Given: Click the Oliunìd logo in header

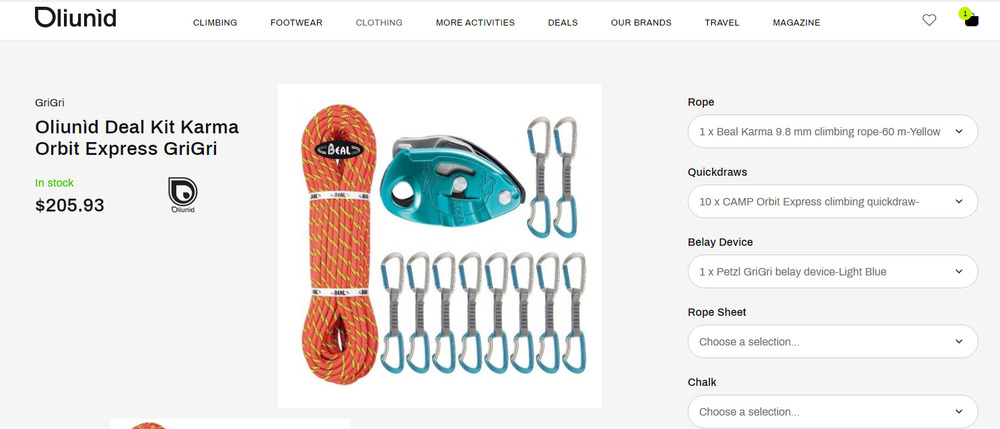Looking at the screenshot, I should [75, 18].
